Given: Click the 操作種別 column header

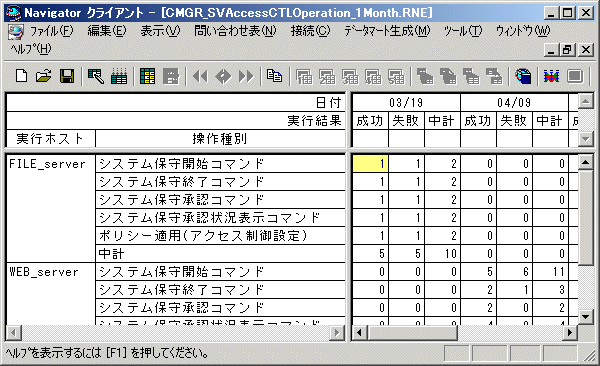Looking at the screenshot, I should pyautogui.click(x=220, y=139).
